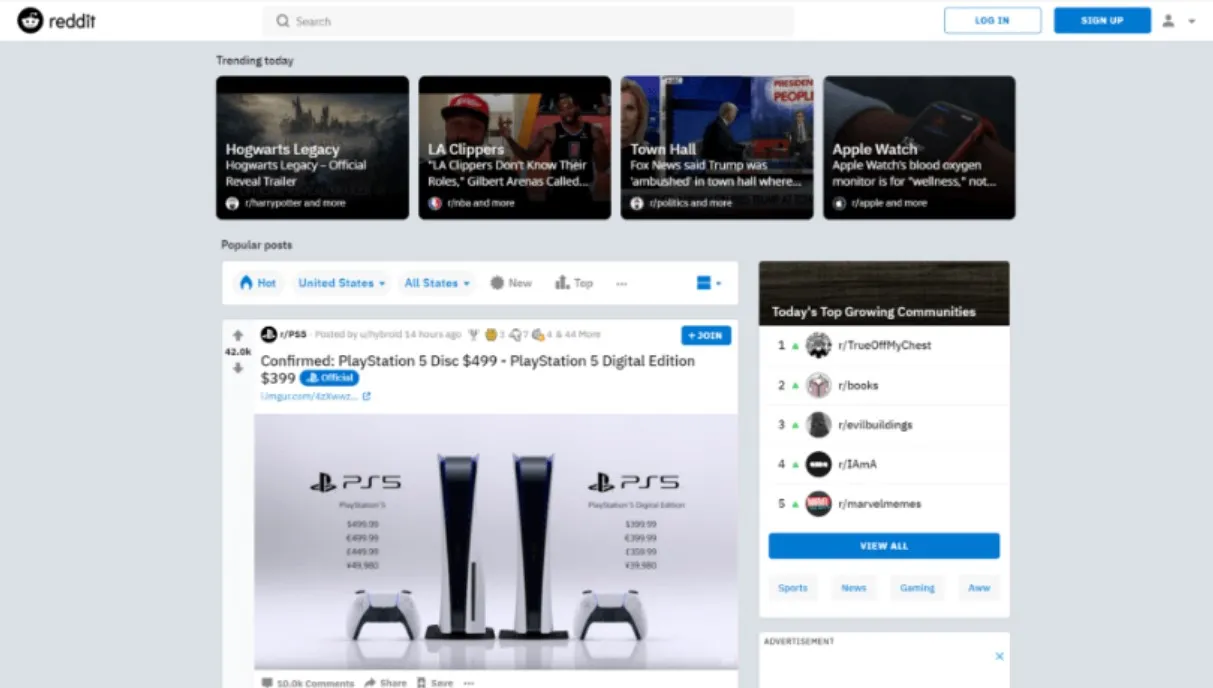Click the trophy award icon on post
1213x688 pixels.
(x=473, y=335)
